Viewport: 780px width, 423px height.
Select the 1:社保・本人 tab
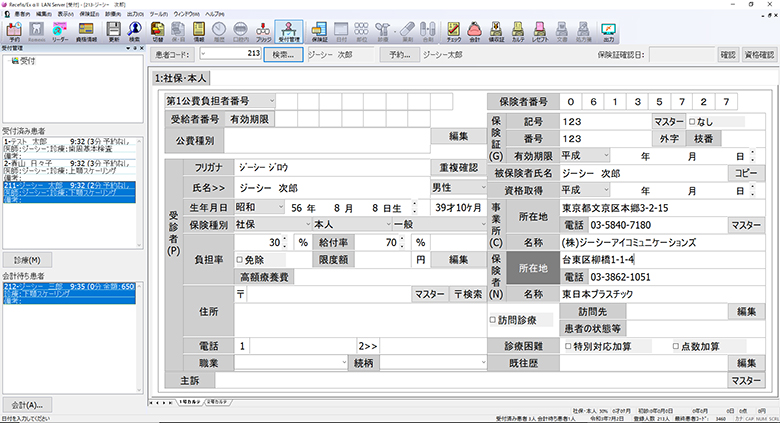coord(182,77)
